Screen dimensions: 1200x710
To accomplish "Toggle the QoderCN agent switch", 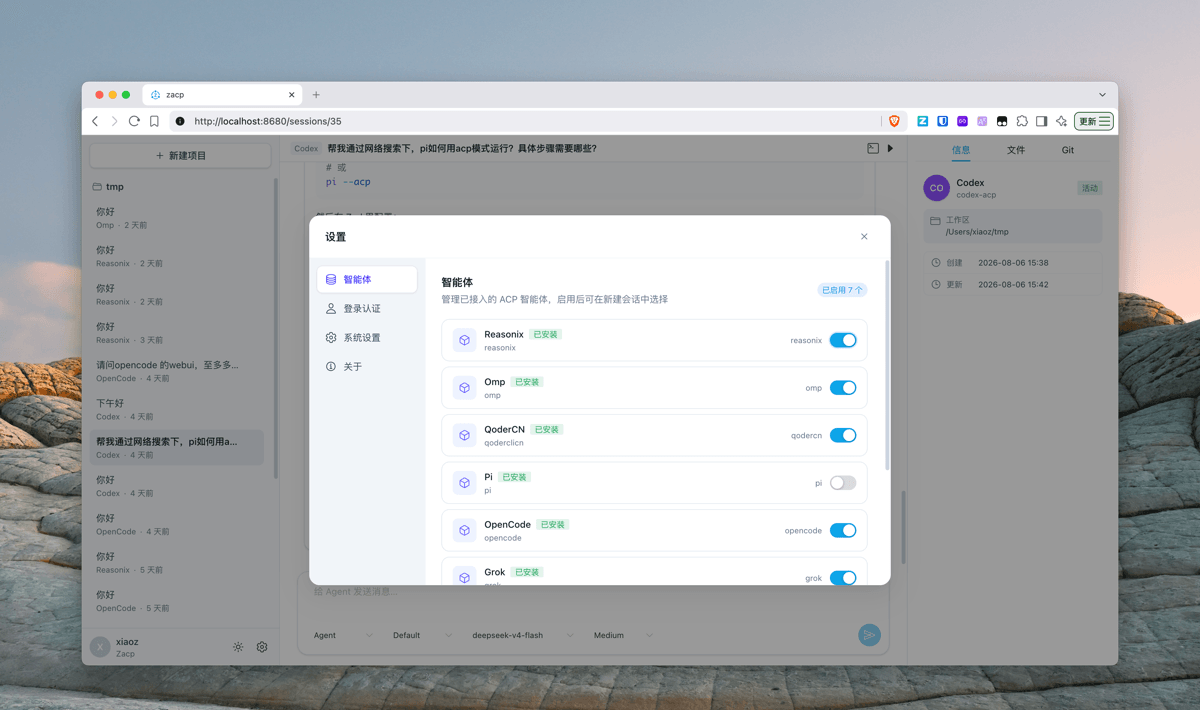I will point(843,435).
